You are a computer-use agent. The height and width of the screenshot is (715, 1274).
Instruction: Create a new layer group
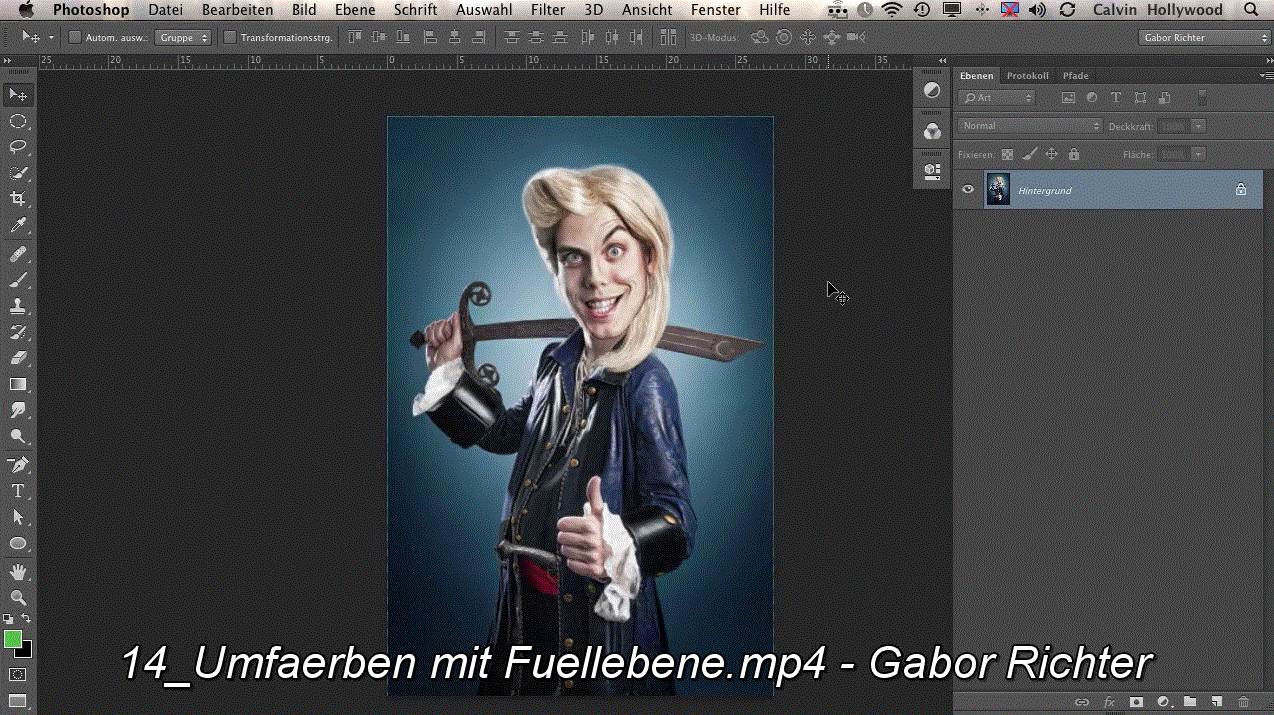1190,702
